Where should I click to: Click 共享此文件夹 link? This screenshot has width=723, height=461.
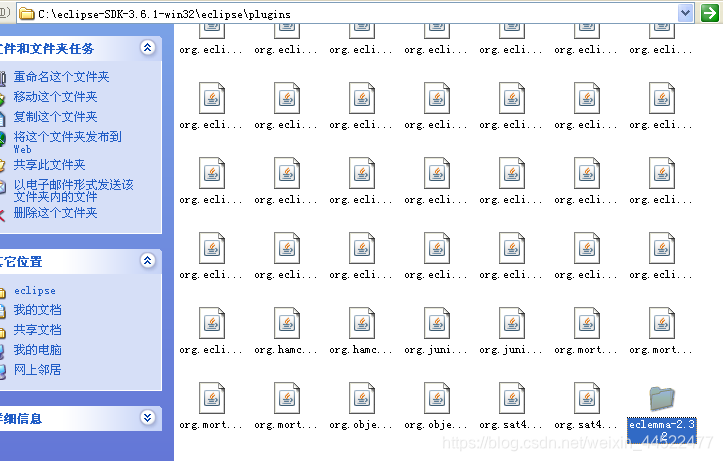[49, 165]
